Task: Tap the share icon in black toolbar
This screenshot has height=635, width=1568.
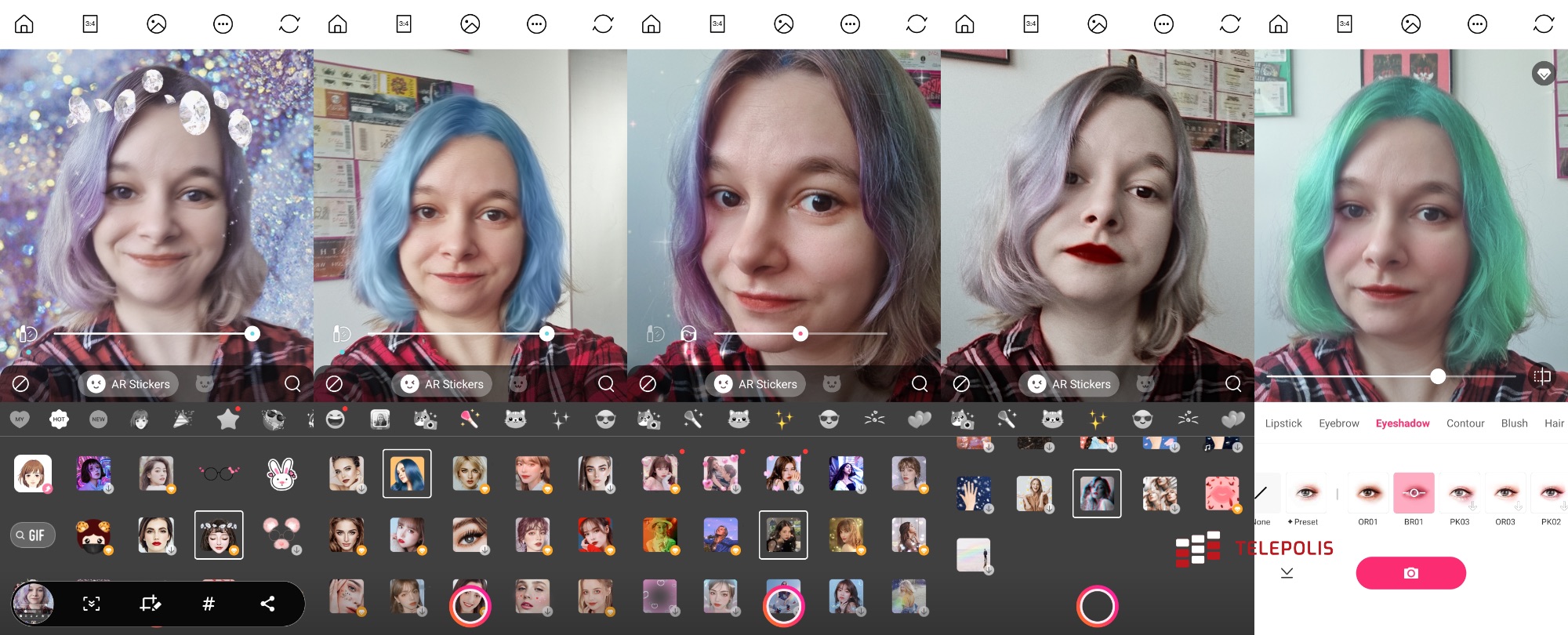Action: [267, 604]
